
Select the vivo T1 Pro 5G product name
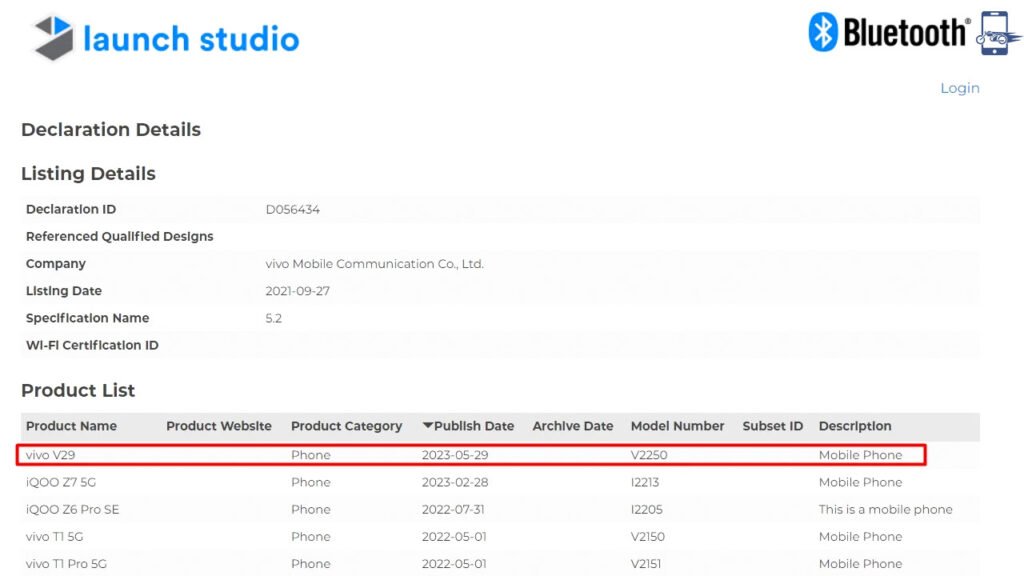66,564
